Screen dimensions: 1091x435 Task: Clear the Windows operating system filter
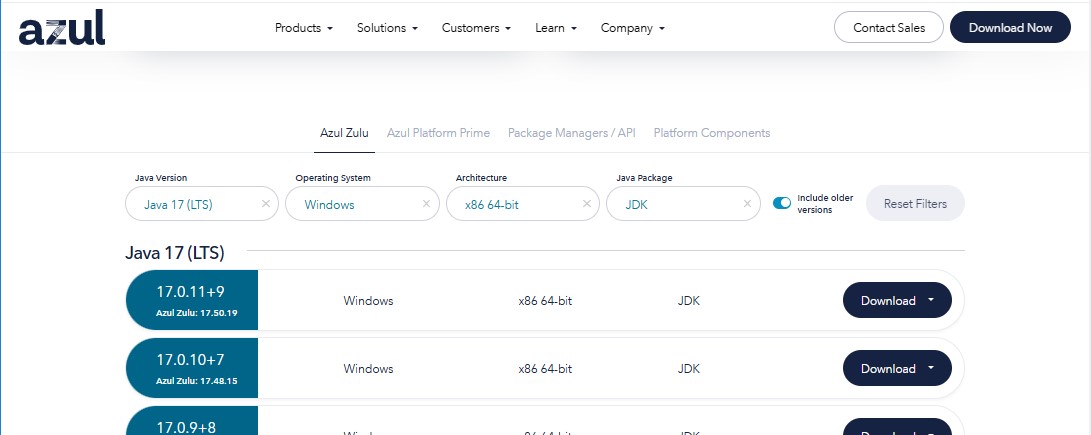[x=427, y=204]
